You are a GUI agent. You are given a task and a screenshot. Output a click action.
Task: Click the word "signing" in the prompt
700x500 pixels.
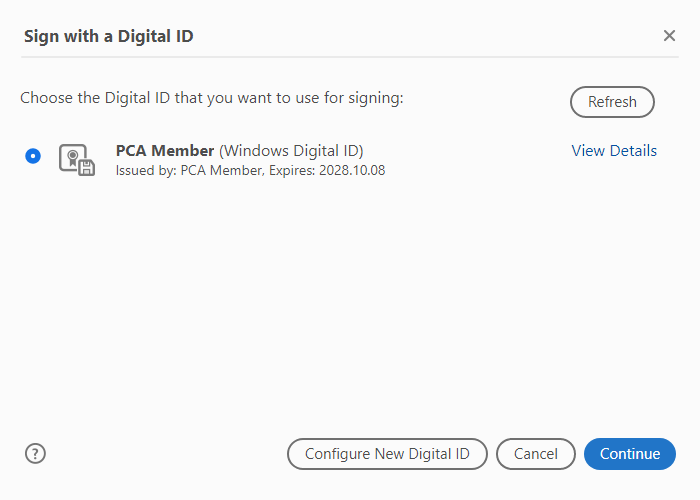point(374,99)
